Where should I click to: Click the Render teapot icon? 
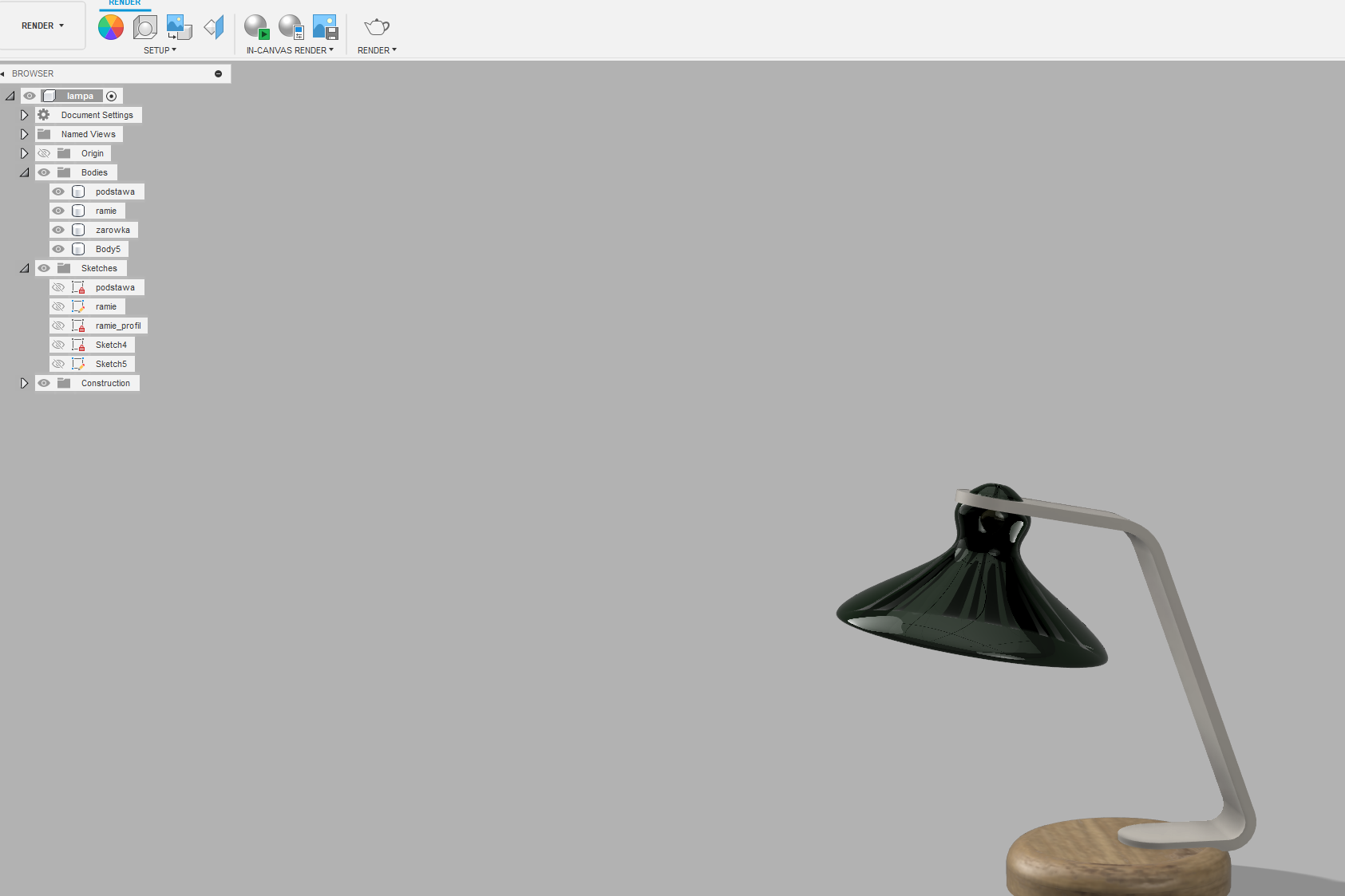pos(376,27)
